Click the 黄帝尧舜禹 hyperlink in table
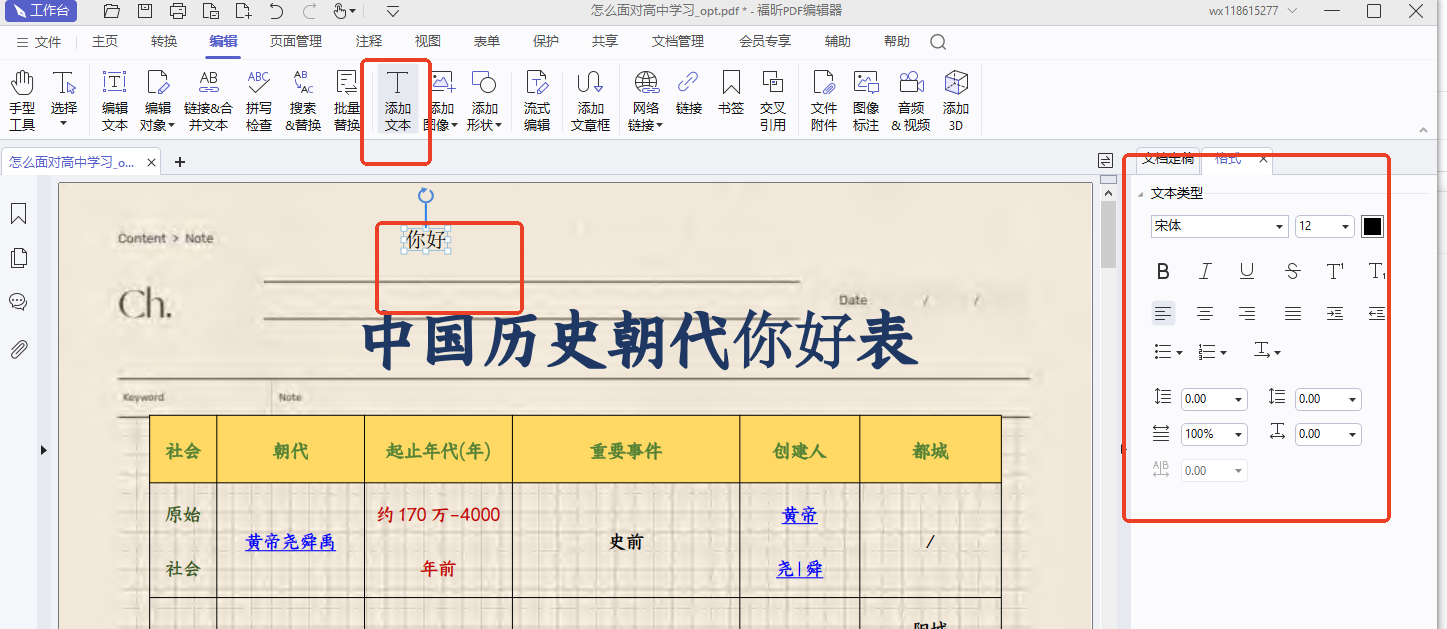1447x629 pixels. 290,542
